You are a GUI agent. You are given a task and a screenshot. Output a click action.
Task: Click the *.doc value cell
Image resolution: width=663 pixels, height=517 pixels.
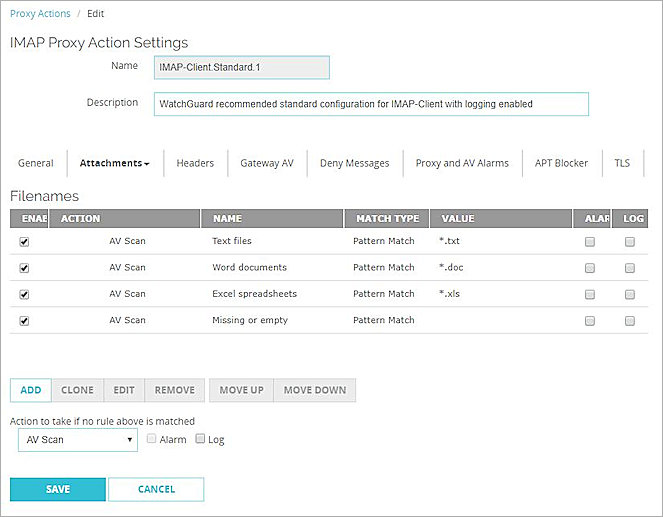(x=451, y=268)
